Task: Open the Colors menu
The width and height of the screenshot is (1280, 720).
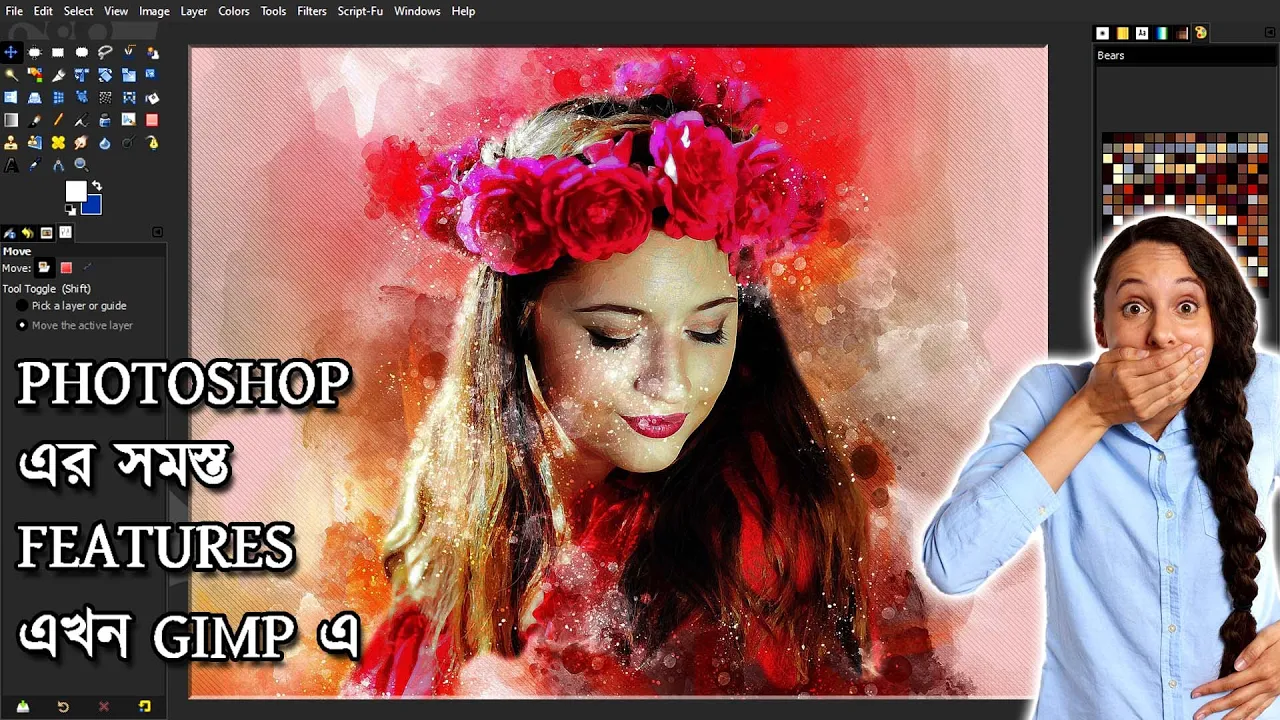Action: 234,11
